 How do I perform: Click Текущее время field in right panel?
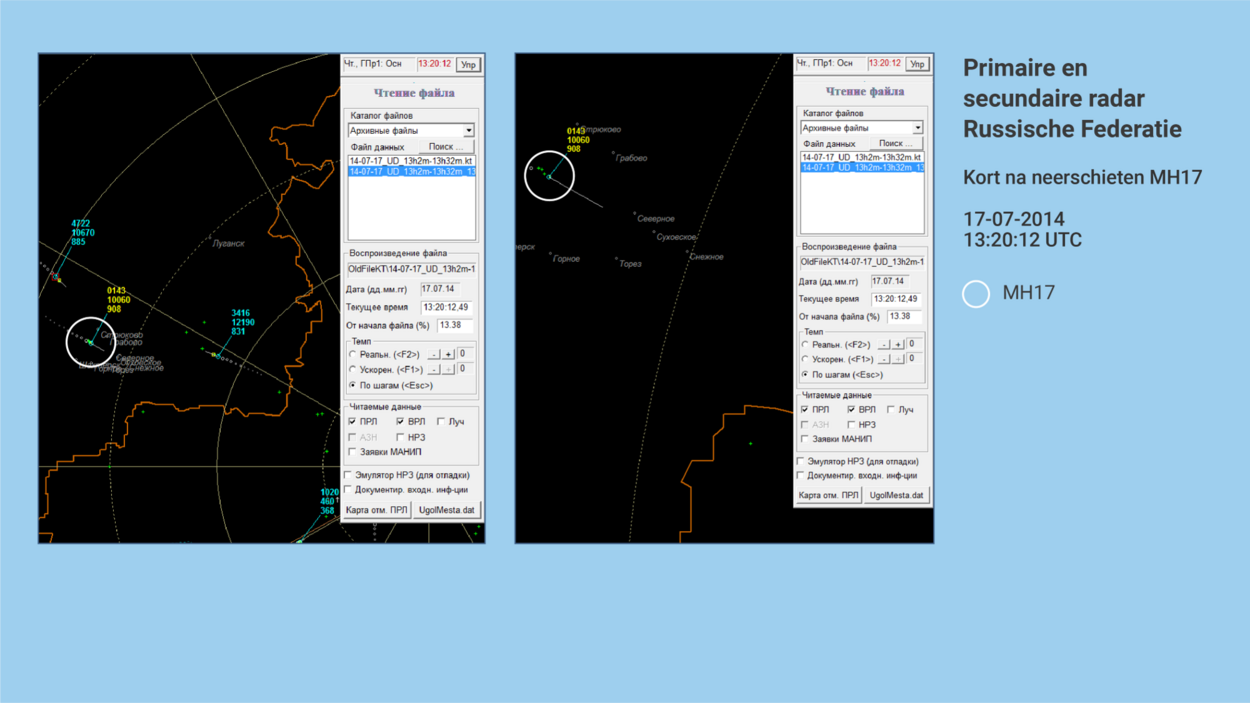(x=895, y=299)
